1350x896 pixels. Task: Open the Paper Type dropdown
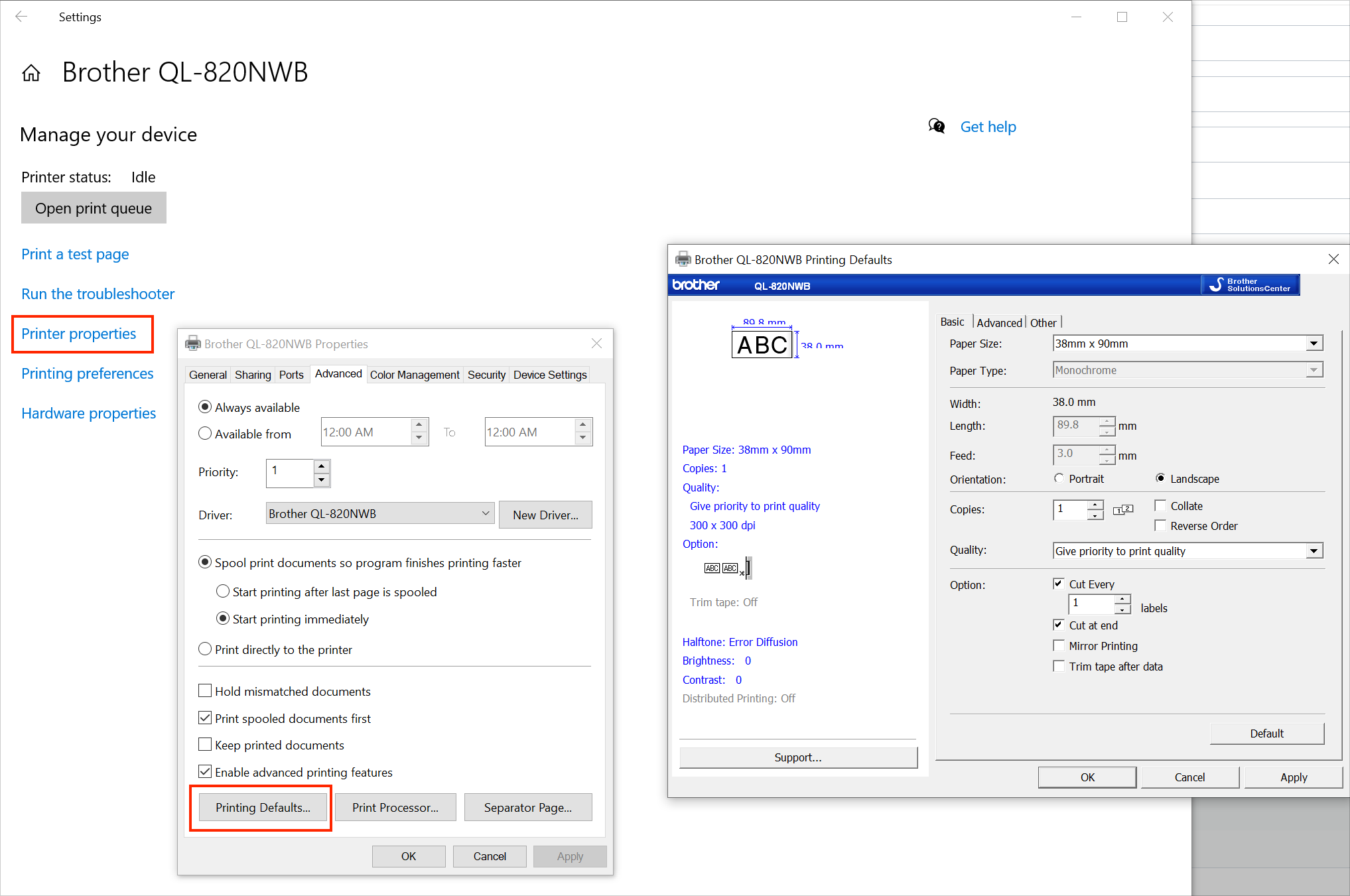1188,370
